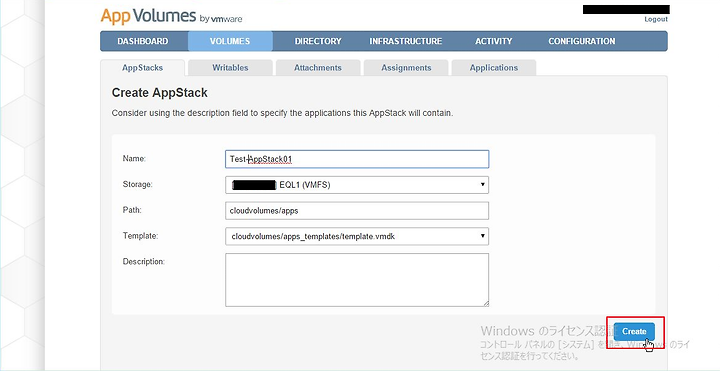
Task: Switch to the Writables tab
Action: click(230, 67)
